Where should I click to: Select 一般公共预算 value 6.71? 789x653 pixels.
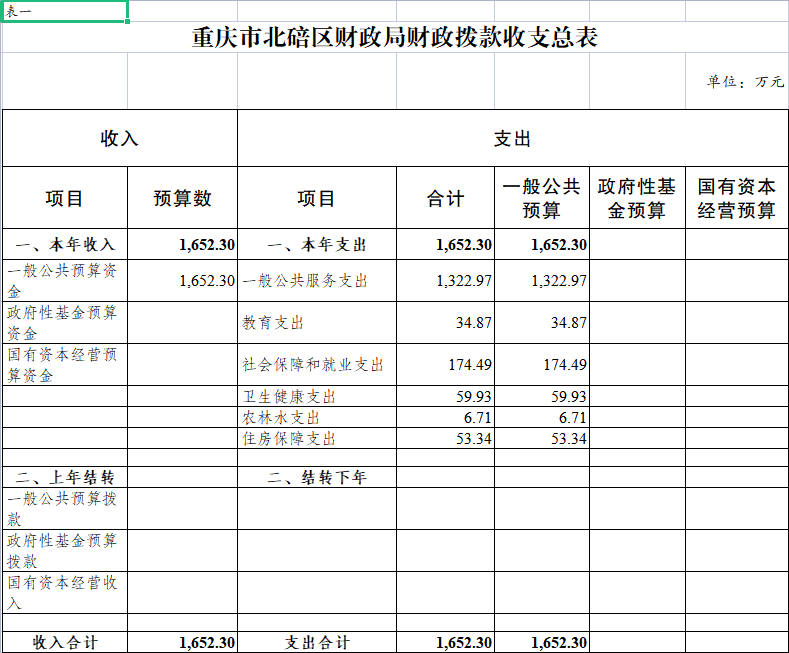point(542,418)
